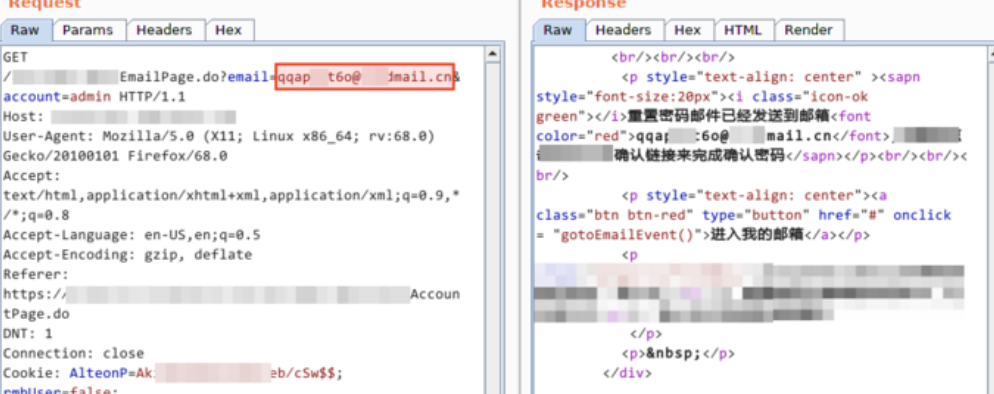Click the Accept-Language header line
994x394 pixels.
point(131,235)
